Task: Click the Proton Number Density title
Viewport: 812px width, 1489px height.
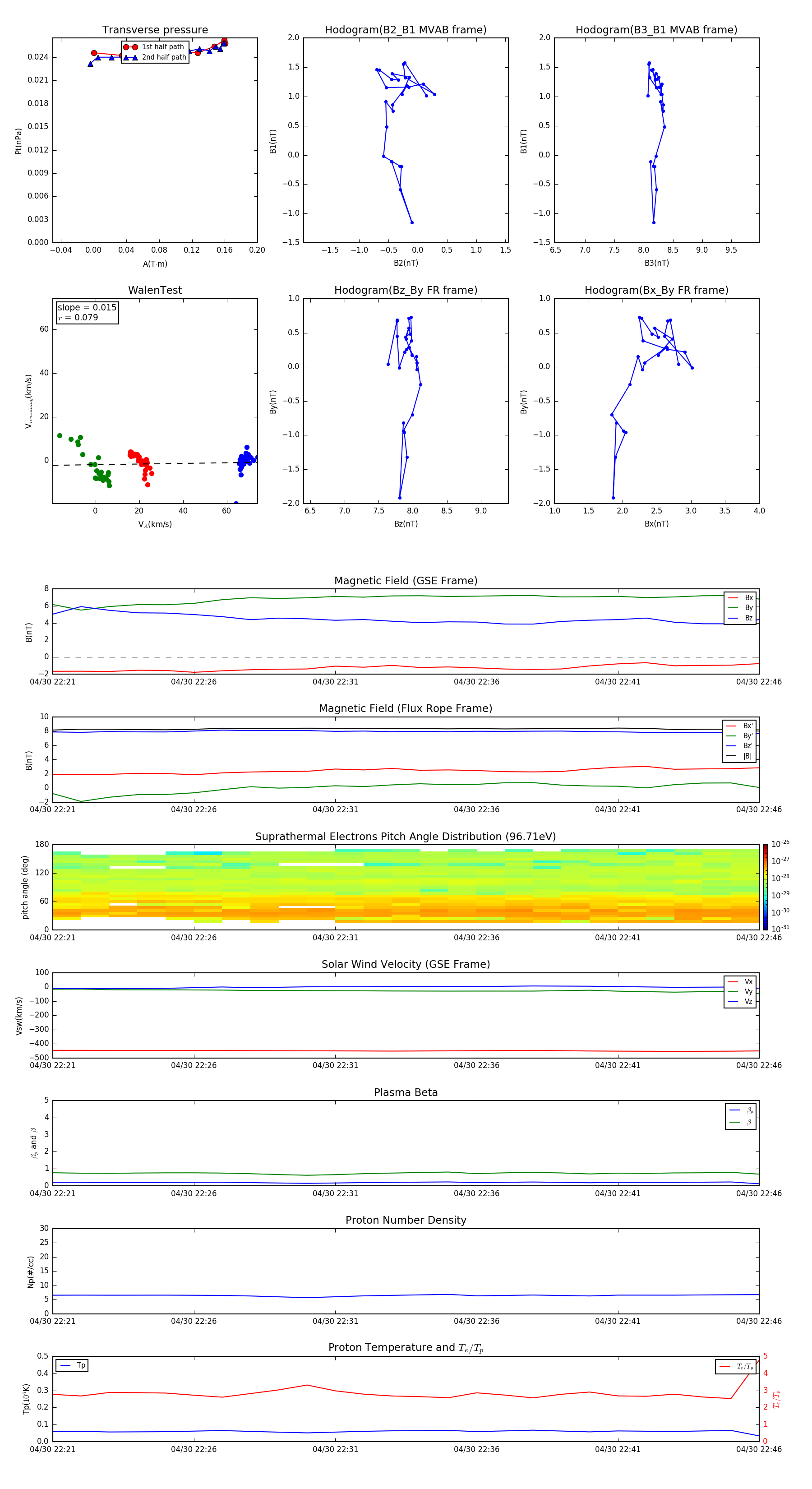Action: coord(405,1220)
